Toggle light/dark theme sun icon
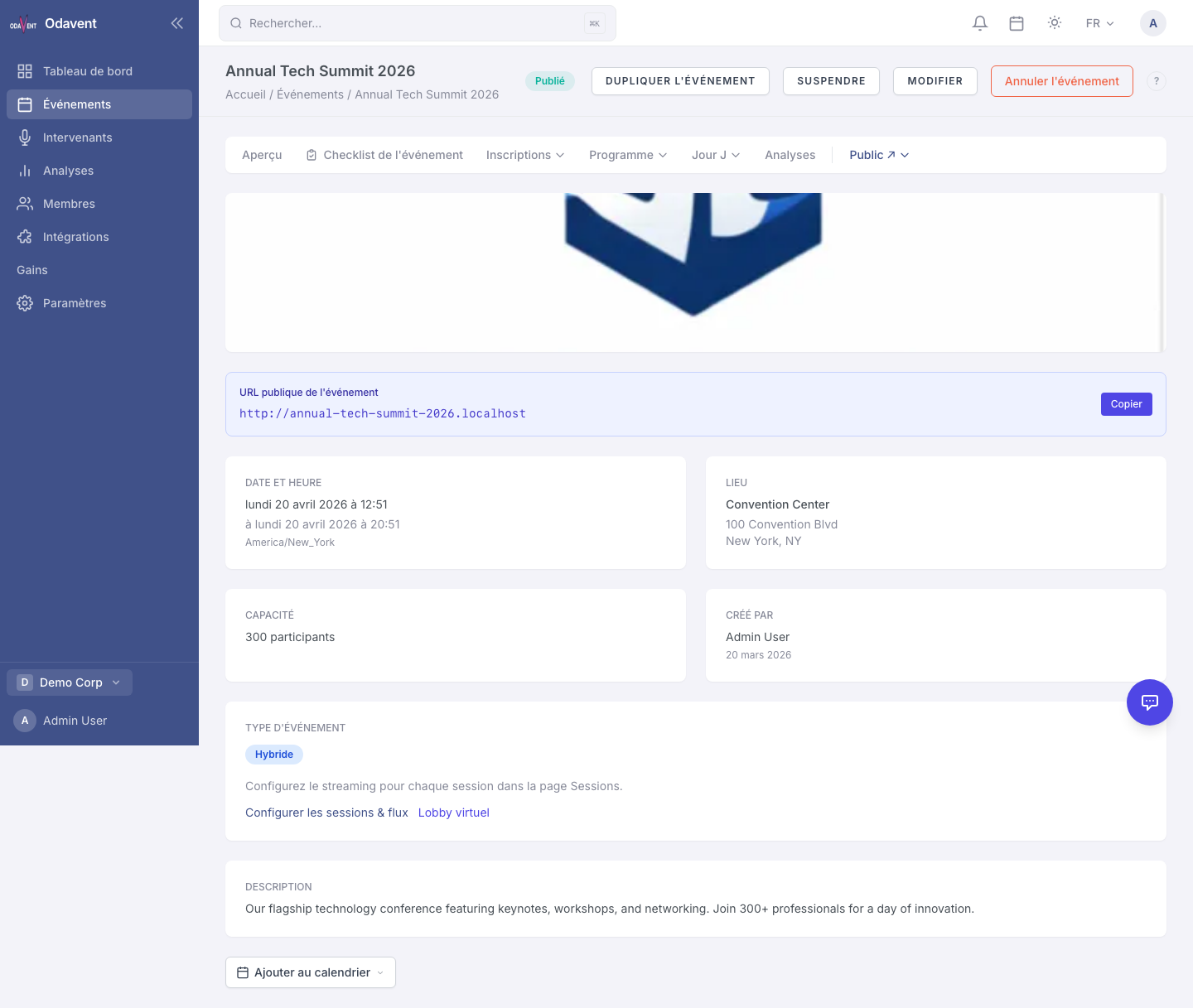1193x1008 pixels. pos(1055,23)
